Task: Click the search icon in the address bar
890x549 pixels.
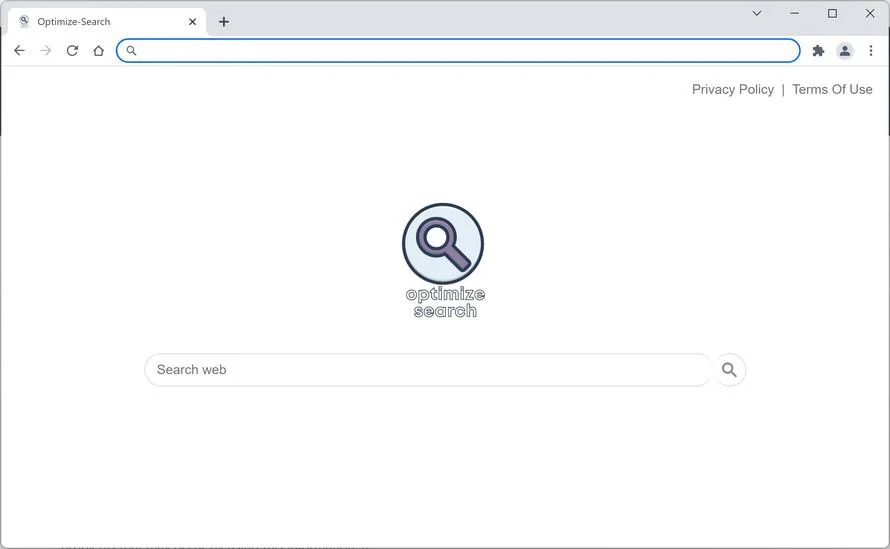Action: (131, 51)
